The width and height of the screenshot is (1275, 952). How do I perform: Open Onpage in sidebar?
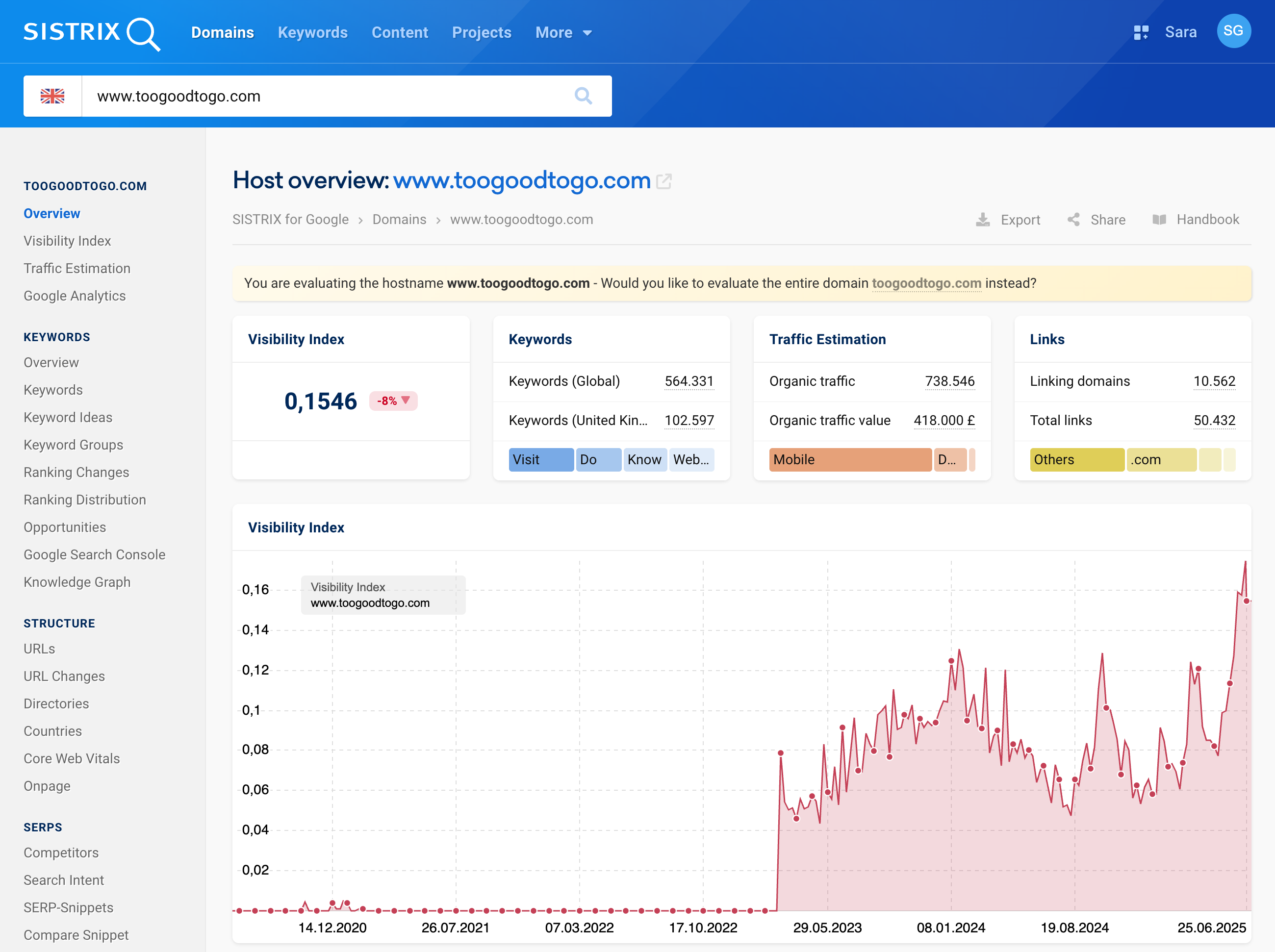click(x=47, y=786)
